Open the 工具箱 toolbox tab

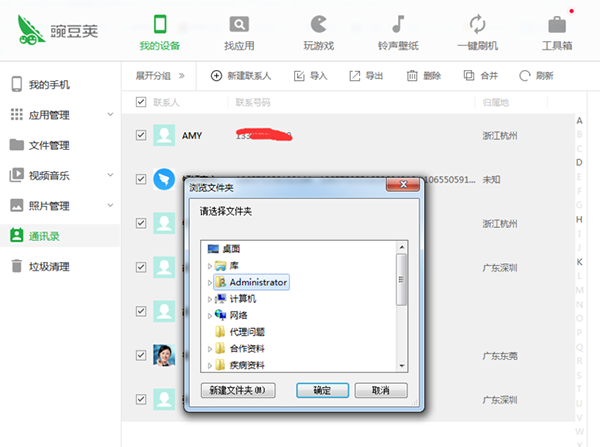point(557,33)
